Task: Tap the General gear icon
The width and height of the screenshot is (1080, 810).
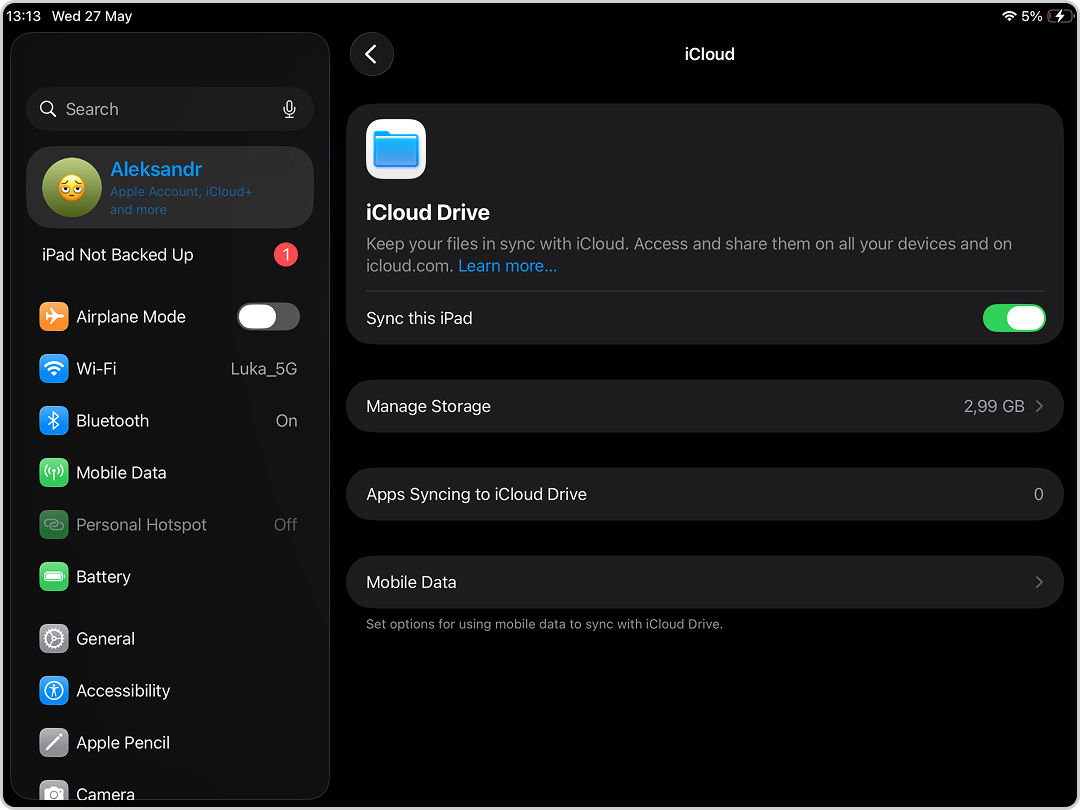Action: pos(54,638)
